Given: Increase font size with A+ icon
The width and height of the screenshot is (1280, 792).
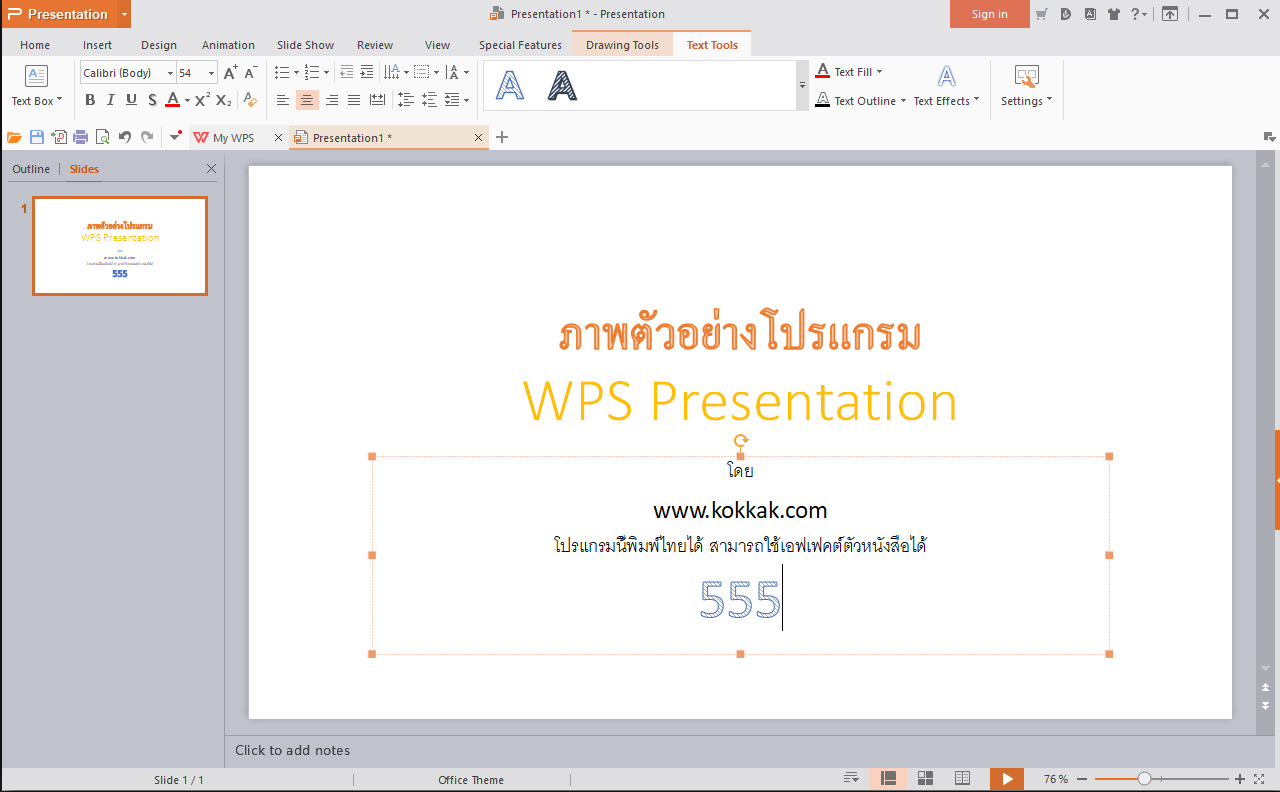Looking at the screenshot, I should click(231, 73).
